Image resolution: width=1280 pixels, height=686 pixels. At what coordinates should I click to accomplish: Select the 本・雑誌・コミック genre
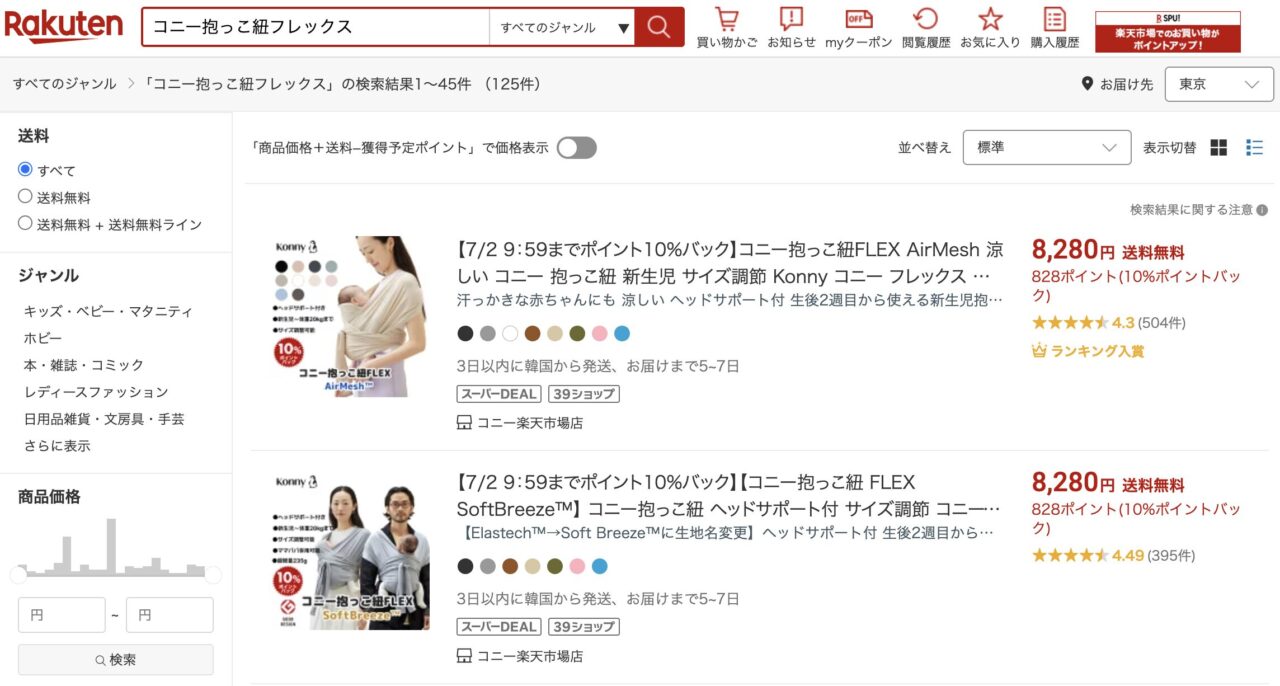84,365
